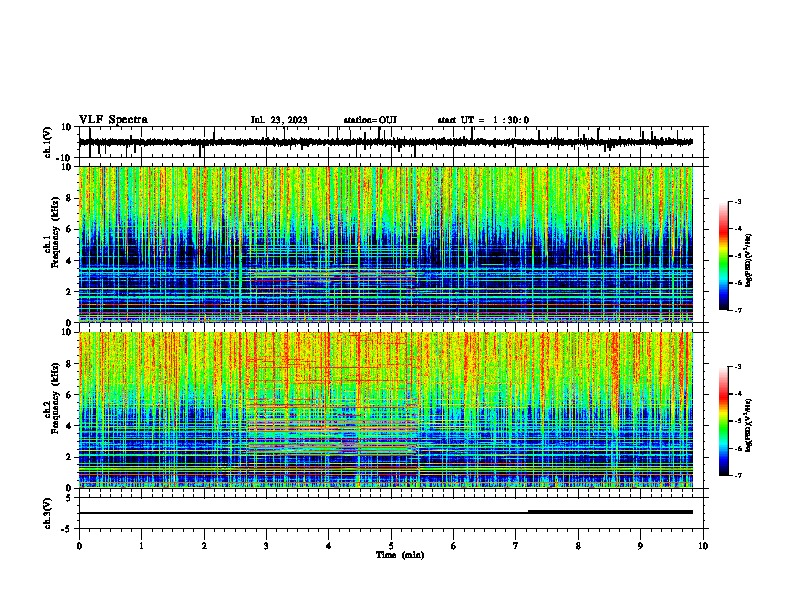792x612 pixels.
Task: Click the ch.1 voltage waveform trace
Action: [x=385, y=142]
